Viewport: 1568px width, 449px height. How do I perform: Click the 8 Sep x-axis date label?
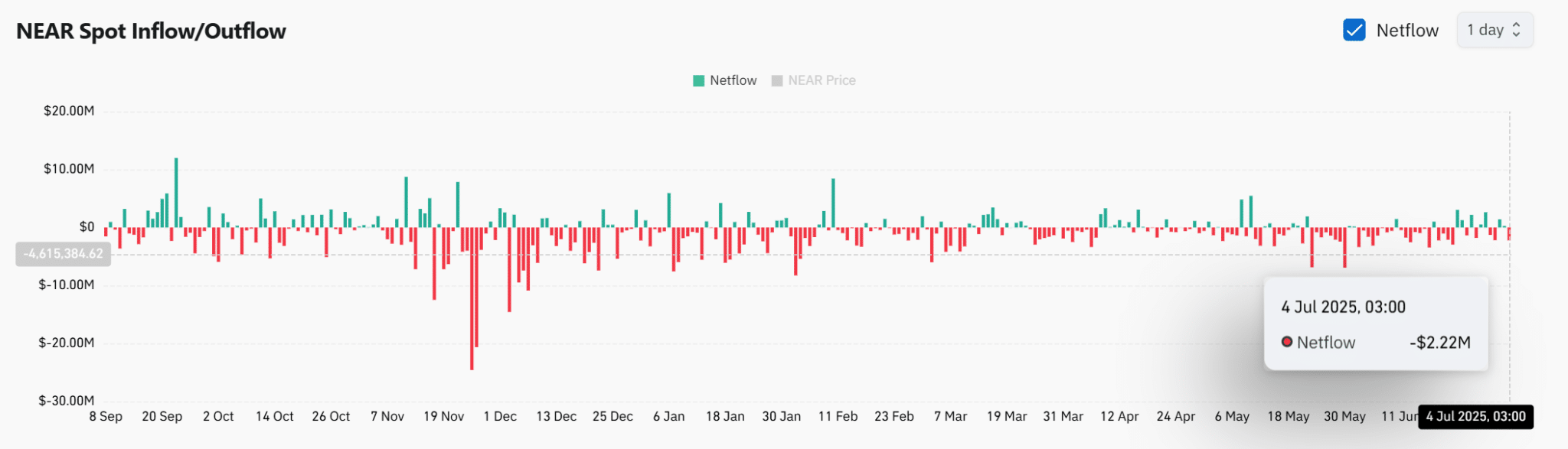pos(106,417)
